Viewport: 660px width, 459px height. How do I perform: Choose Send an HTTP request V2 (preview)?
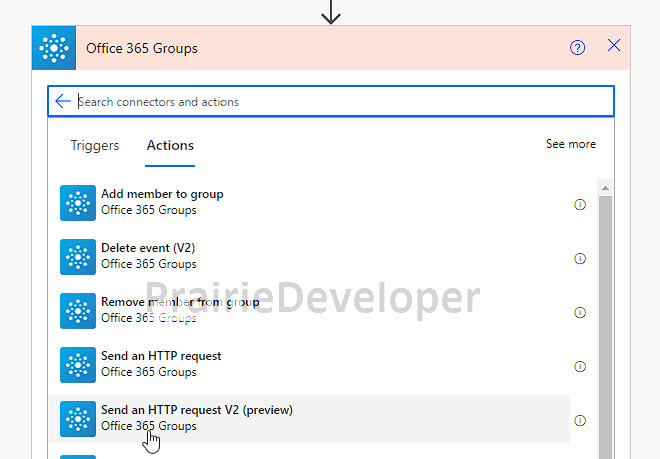309,419
